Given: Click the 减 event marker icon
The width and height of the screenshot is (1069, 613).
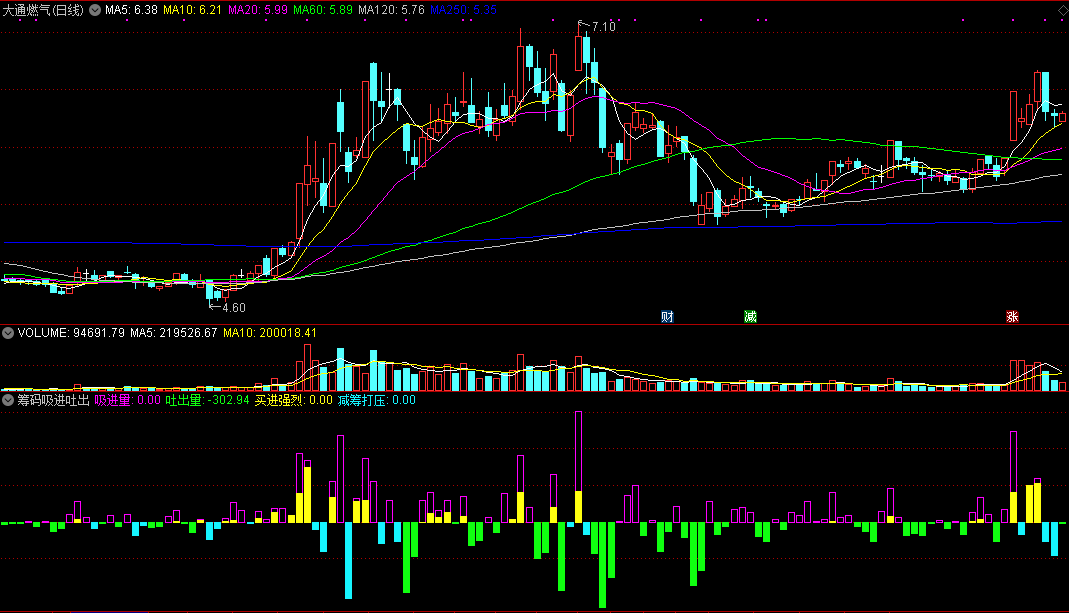Looking at the screenshot, I should (x=750, y=316).
